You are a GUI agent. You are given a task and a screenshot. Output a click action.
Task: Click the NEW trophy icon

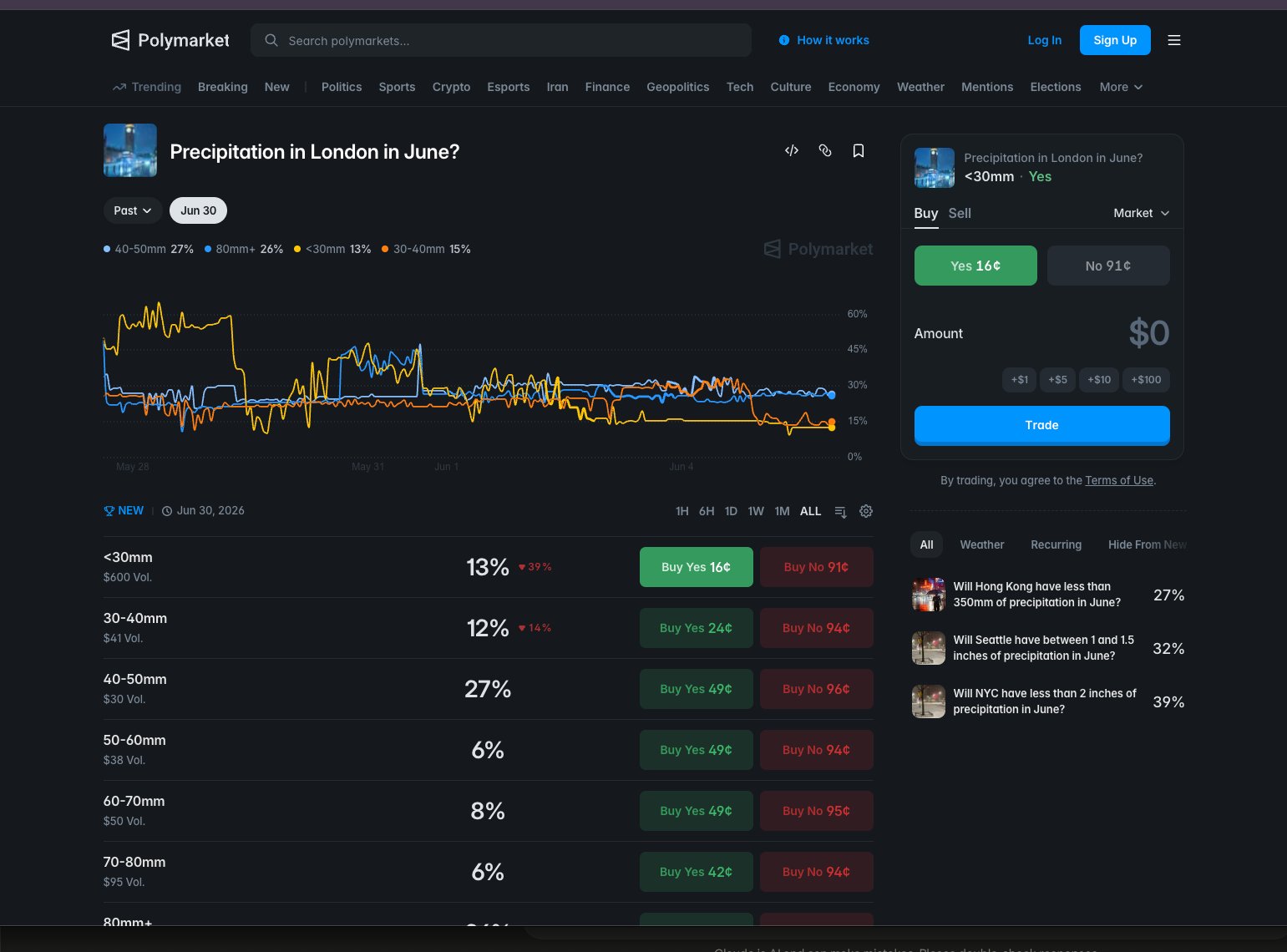tap(109, 511)
